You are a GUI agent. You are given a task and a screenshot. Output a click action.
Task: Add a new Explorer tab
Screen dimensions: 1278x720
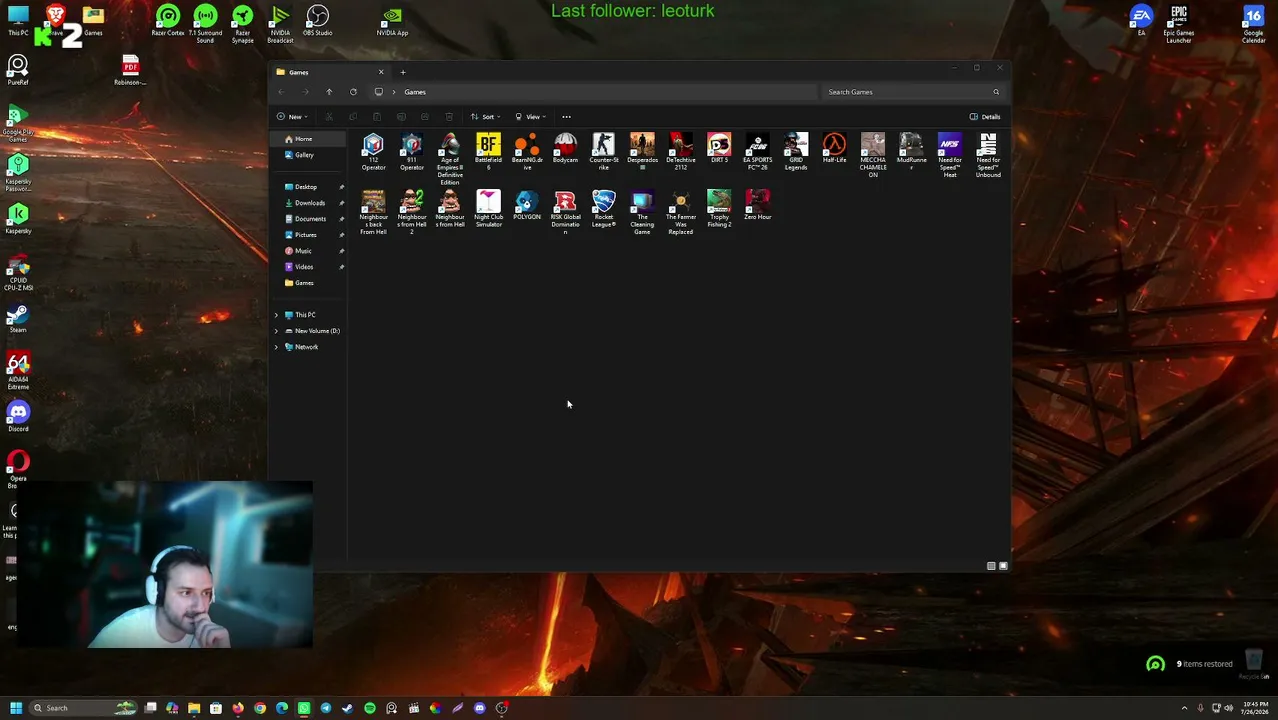tap(403, 72)
